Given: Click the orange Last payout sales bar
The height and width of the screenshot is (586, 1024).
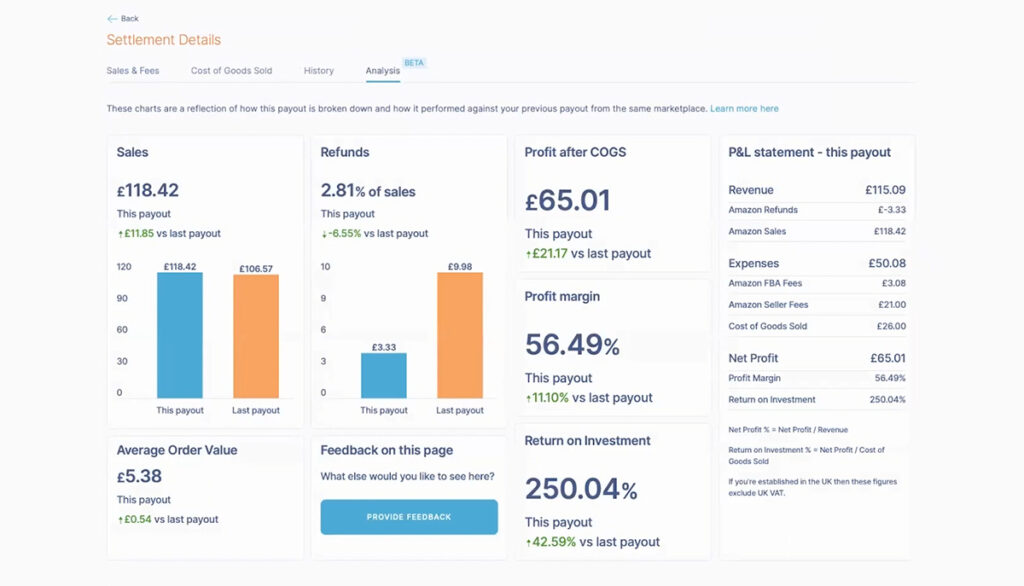Looking at the screenshot, I should [256, 337].
